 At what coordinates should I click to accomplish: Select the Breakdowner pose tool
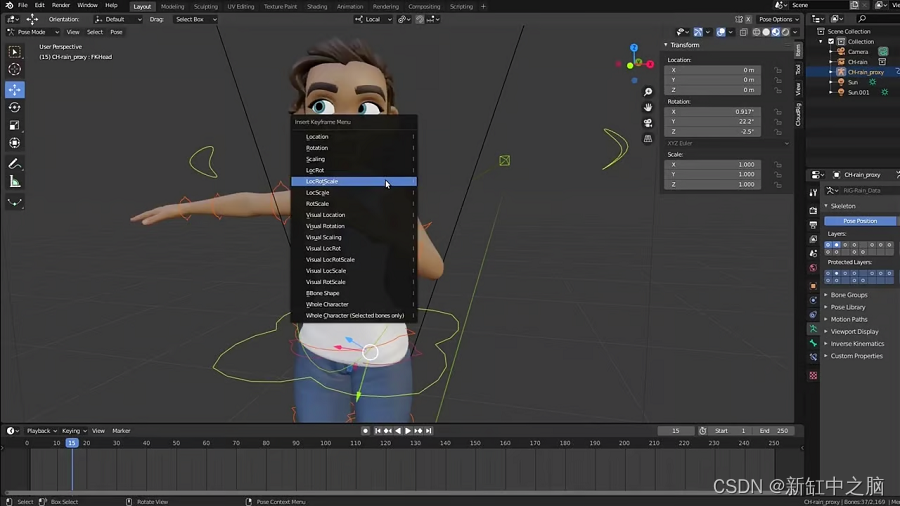(x=15, y=203)
